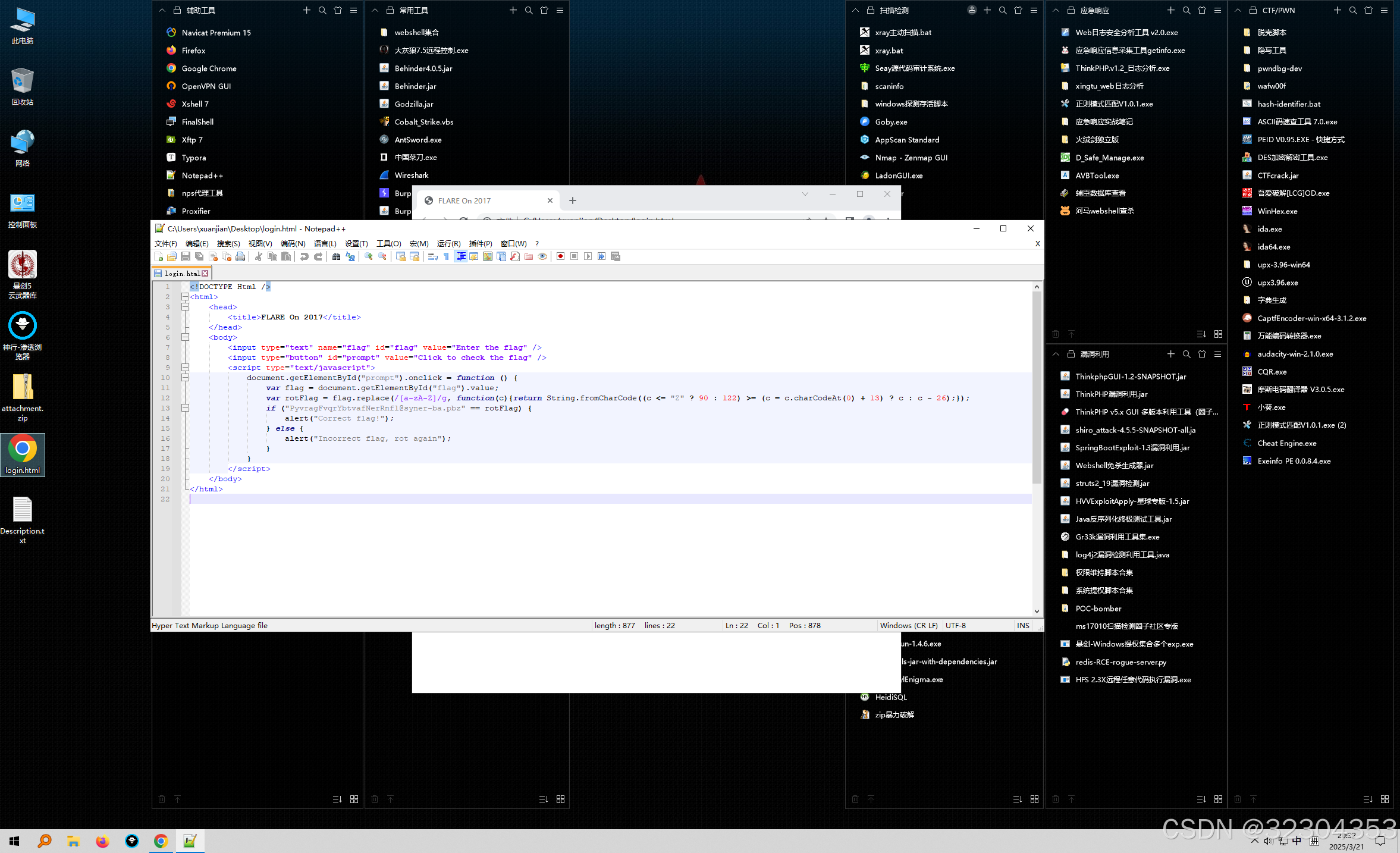
Task: Toggle the INS indicator in Notepad++ status bar
Action: [x=1022, y=625]
